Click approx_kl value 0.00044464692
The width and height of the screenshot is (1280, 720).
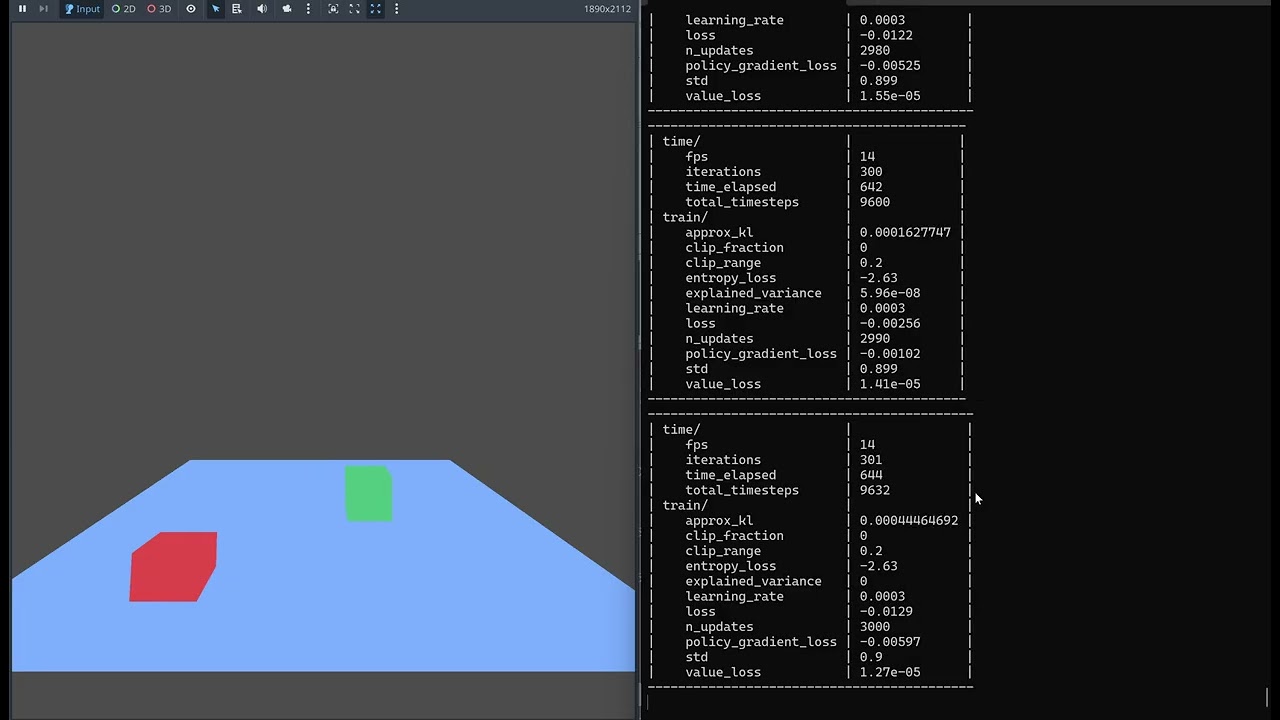point(909,520)
